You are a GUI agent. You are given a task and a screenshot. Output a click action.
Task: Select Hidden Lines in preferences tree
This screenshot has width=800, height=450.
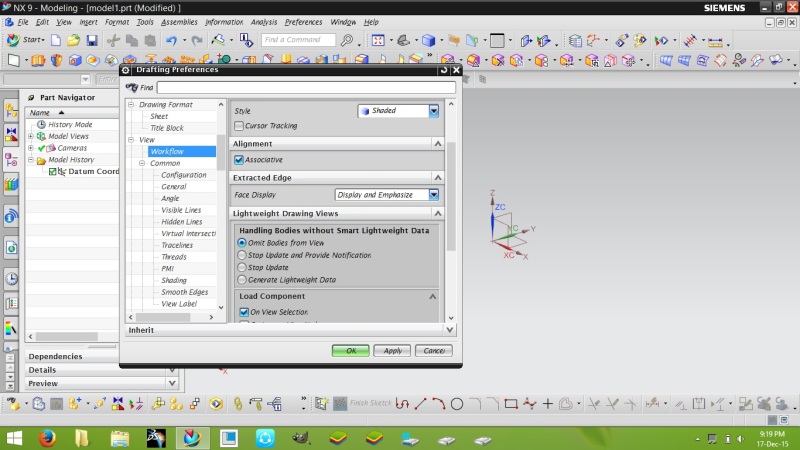click(x=182, y=222)
